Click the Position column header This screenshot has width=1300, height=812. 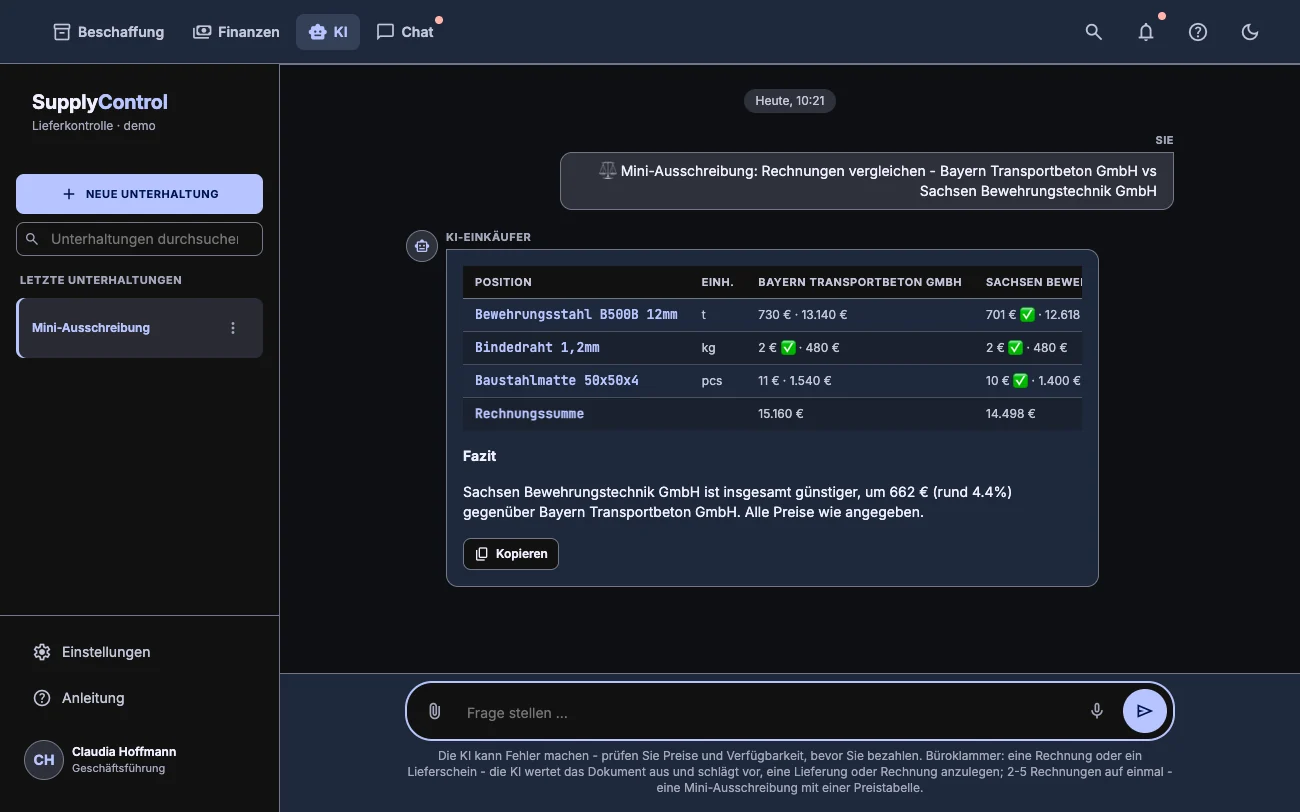(x=503, y=282)
